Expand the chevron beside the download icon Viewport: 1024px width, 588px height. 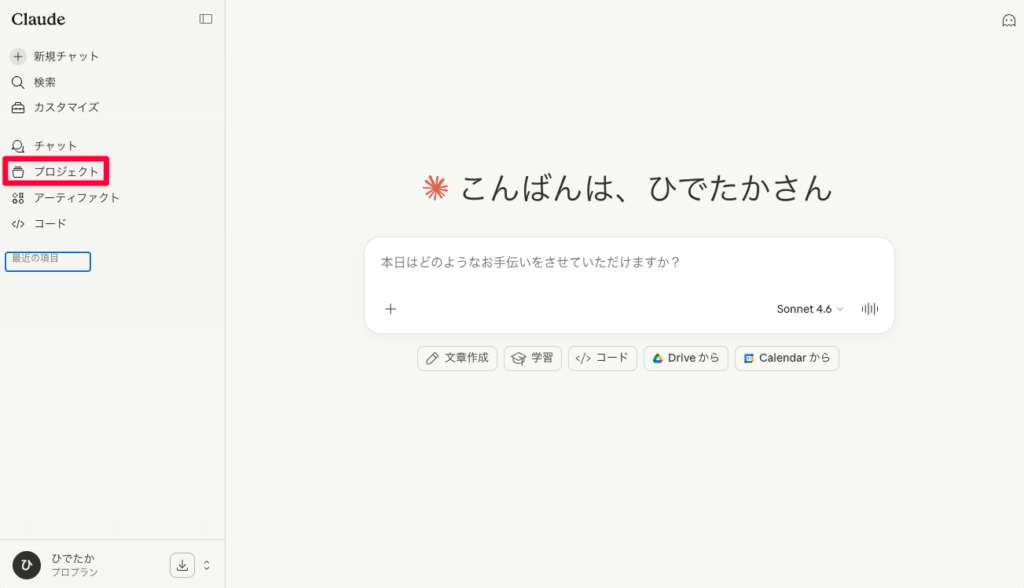click(x=207, y=565)
